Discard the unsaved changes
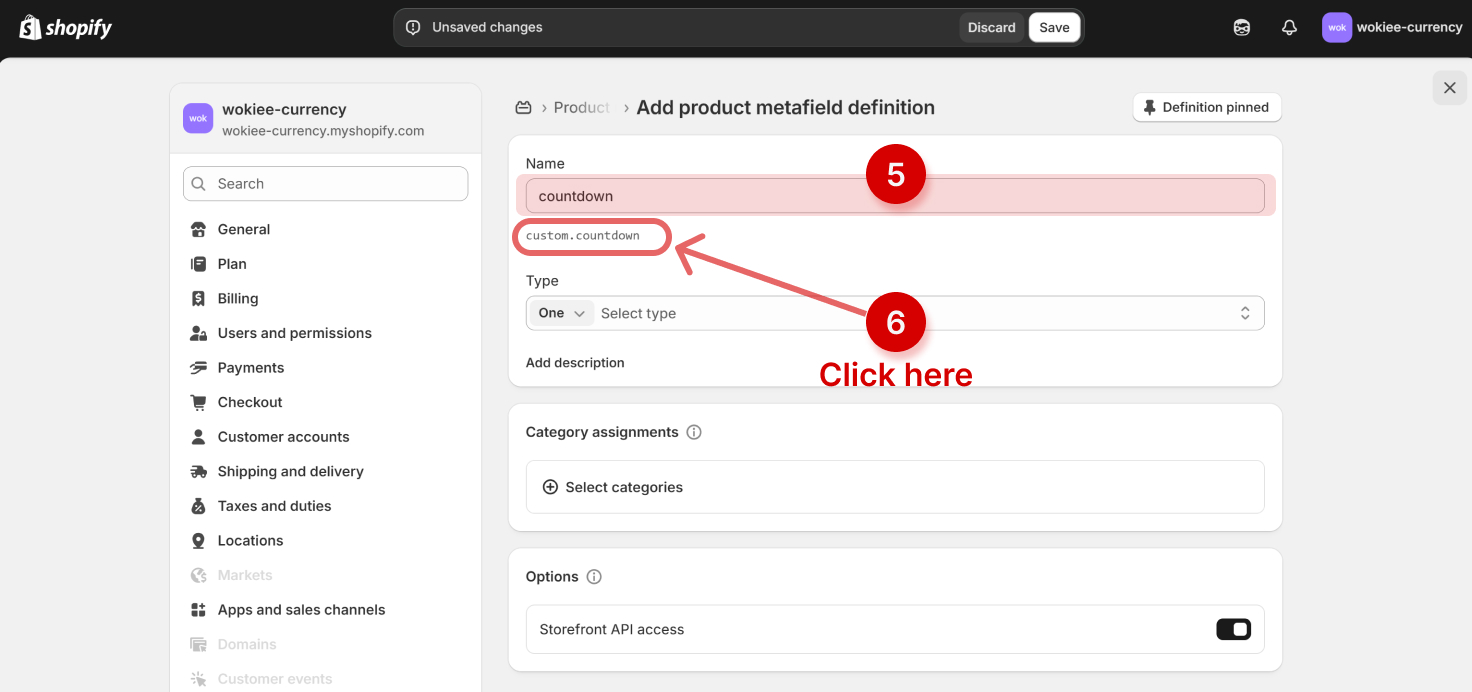 click(x=991, y=28)
